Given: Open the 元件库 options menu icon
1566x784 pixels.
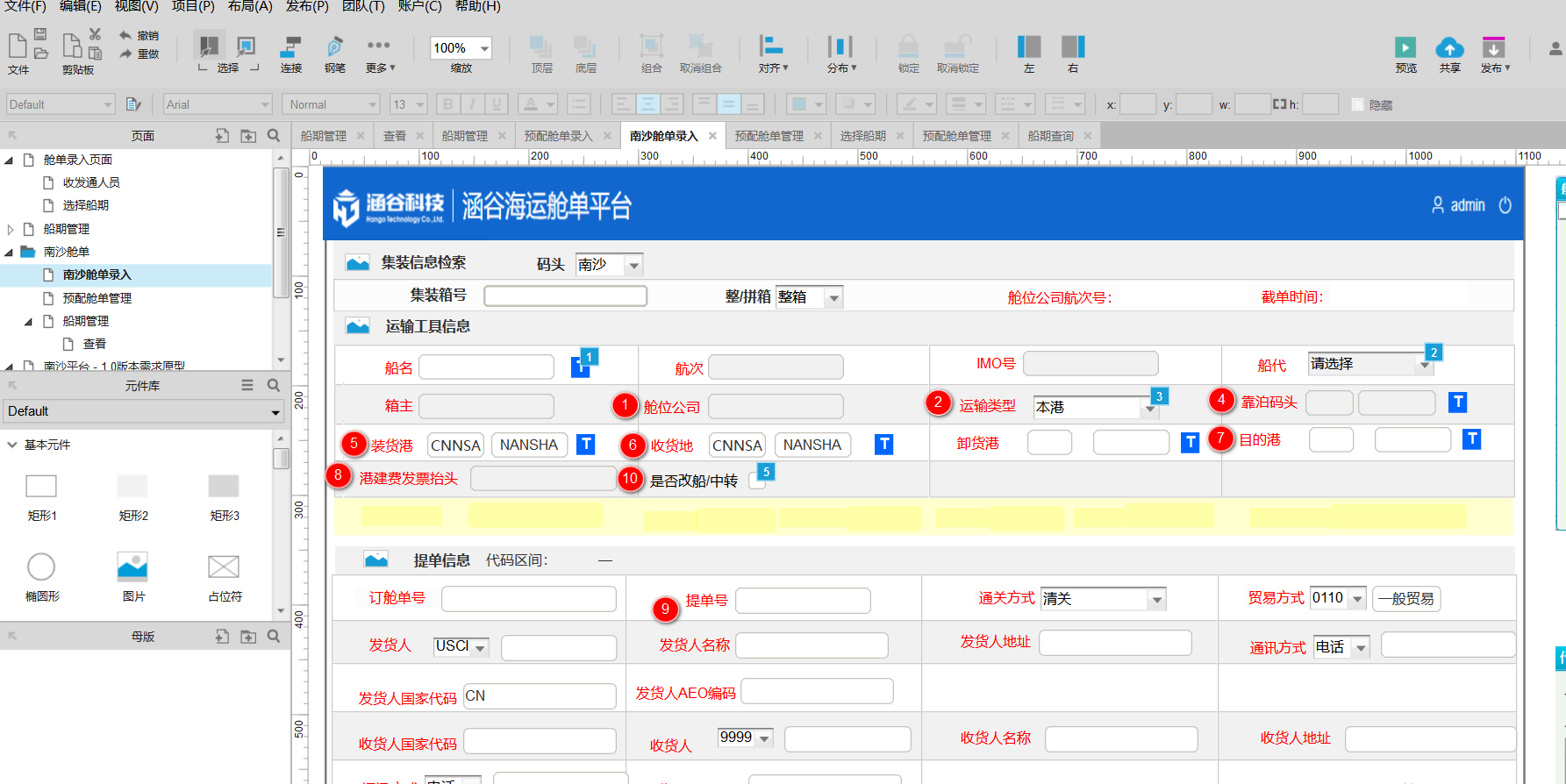Looking at the screenshot, I should point(247,385).
